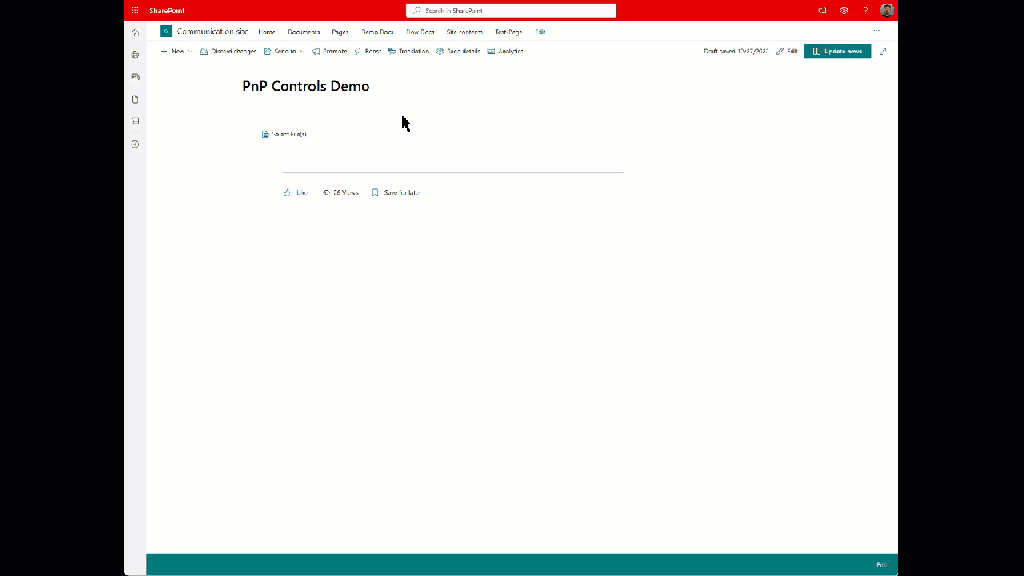Open the app launcher waffle icon
Viewport: 1024px width, 576px height.
coord(135,10)
